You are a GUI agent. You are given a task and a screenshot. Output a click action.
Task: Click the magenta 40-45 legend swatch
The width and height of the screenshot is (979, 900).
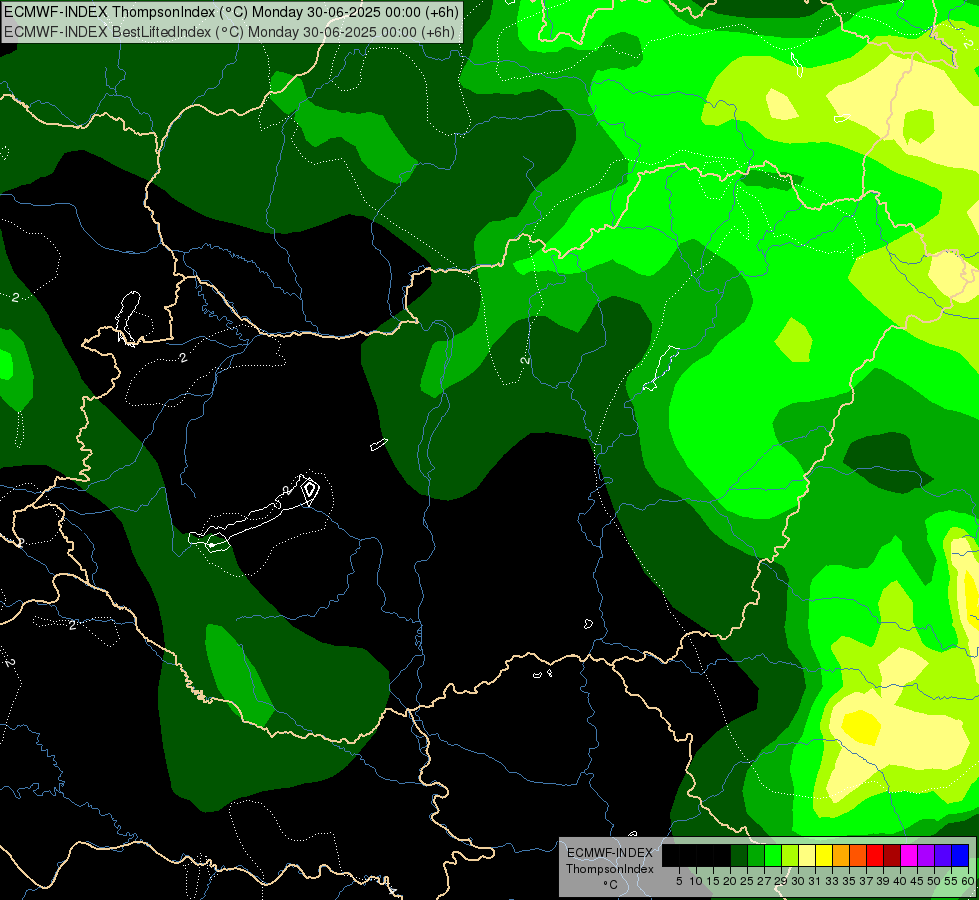[x=909, y=855]
